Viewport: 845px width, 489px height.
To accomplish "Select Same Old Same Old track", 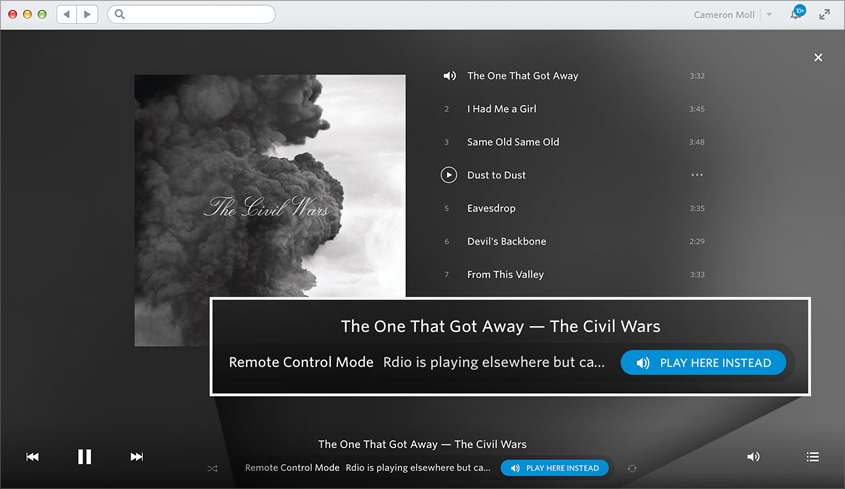I will (513, 142).
